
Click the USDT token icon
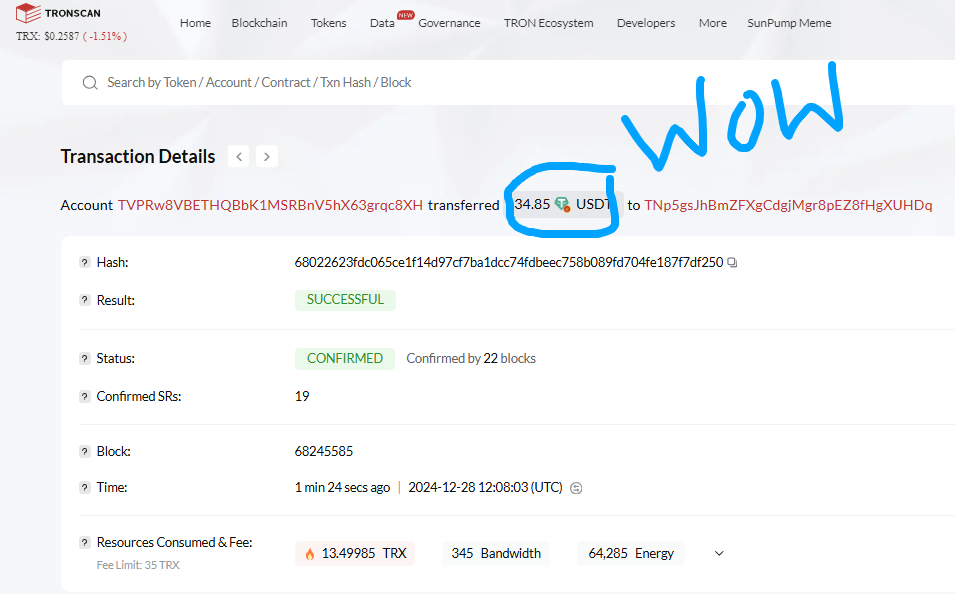coord(562,204)
